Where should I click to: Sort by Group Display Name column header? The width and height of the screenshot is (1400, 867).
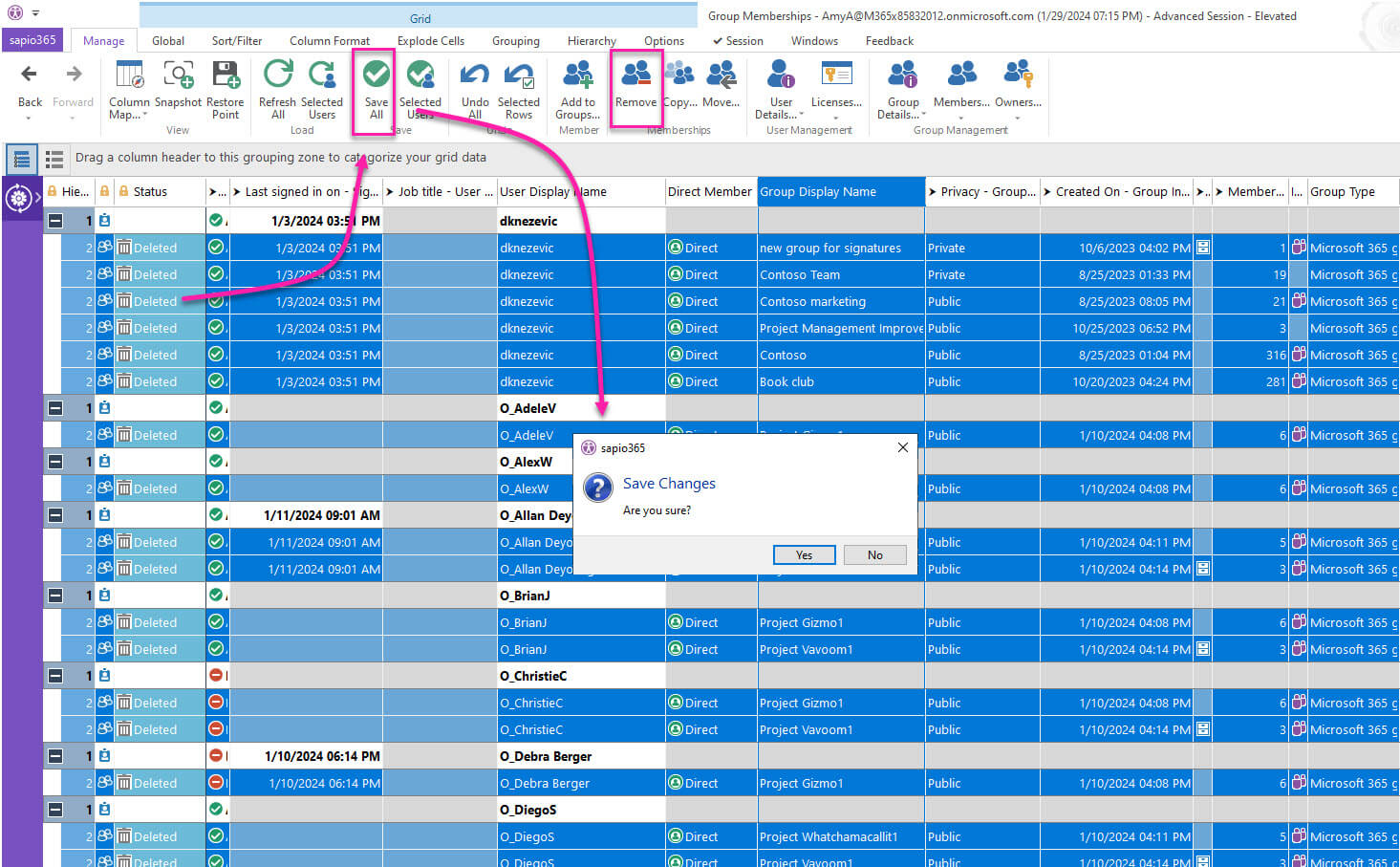point(842,192)
